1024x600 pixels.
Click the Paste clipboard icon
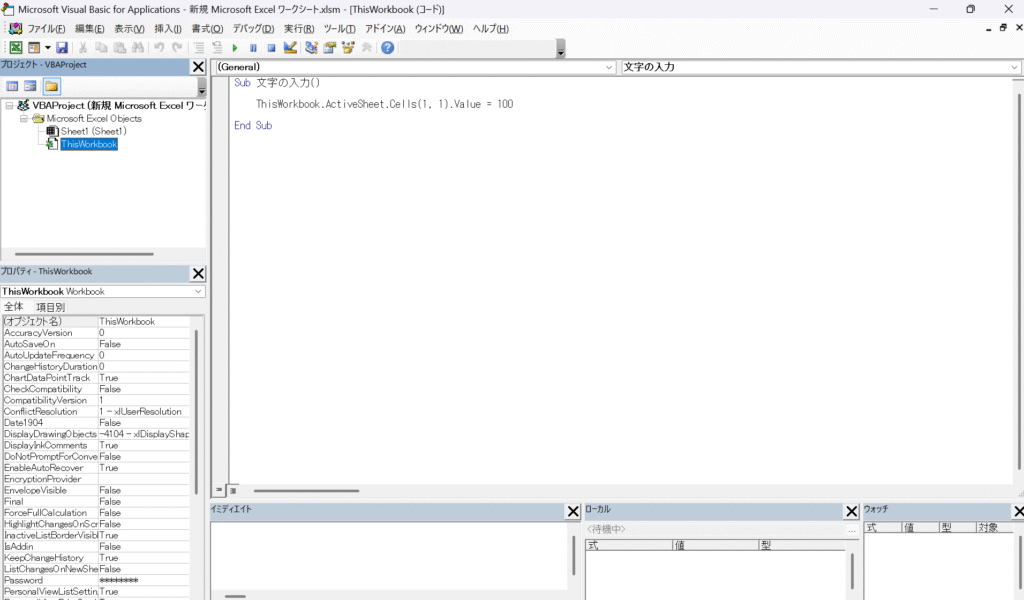click(x=120, y=48)
